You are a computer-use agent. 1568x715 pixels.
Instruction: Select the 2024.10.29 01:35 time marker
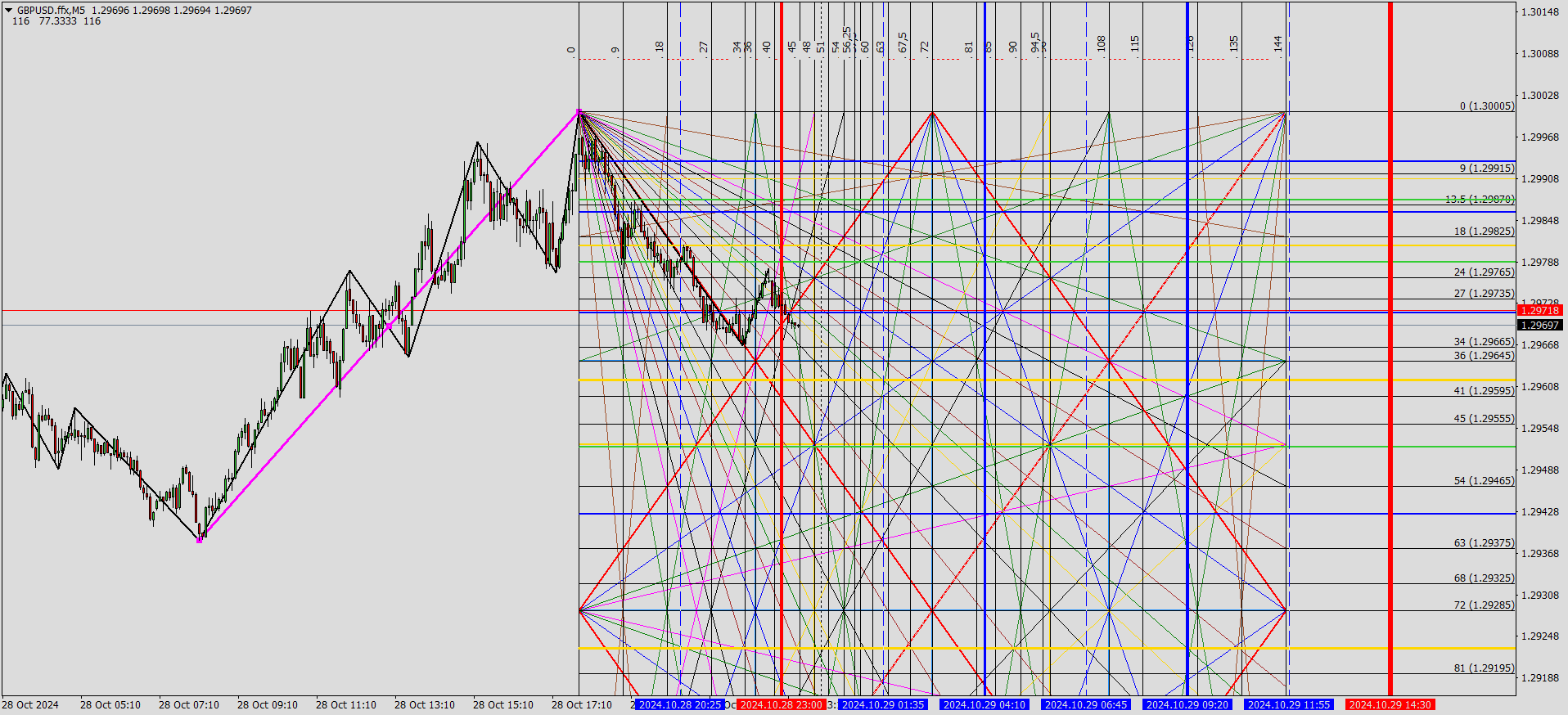click(883, 704)
